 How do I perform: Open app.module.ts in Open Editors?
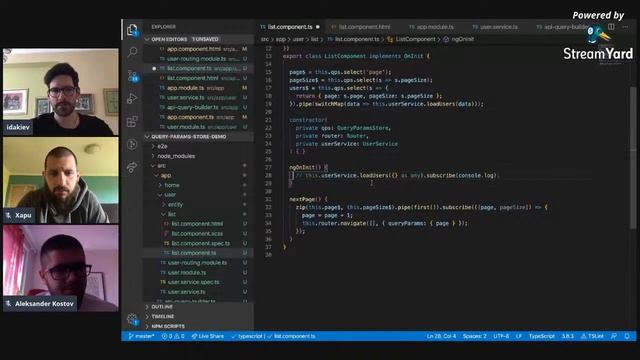pos(198,88)
